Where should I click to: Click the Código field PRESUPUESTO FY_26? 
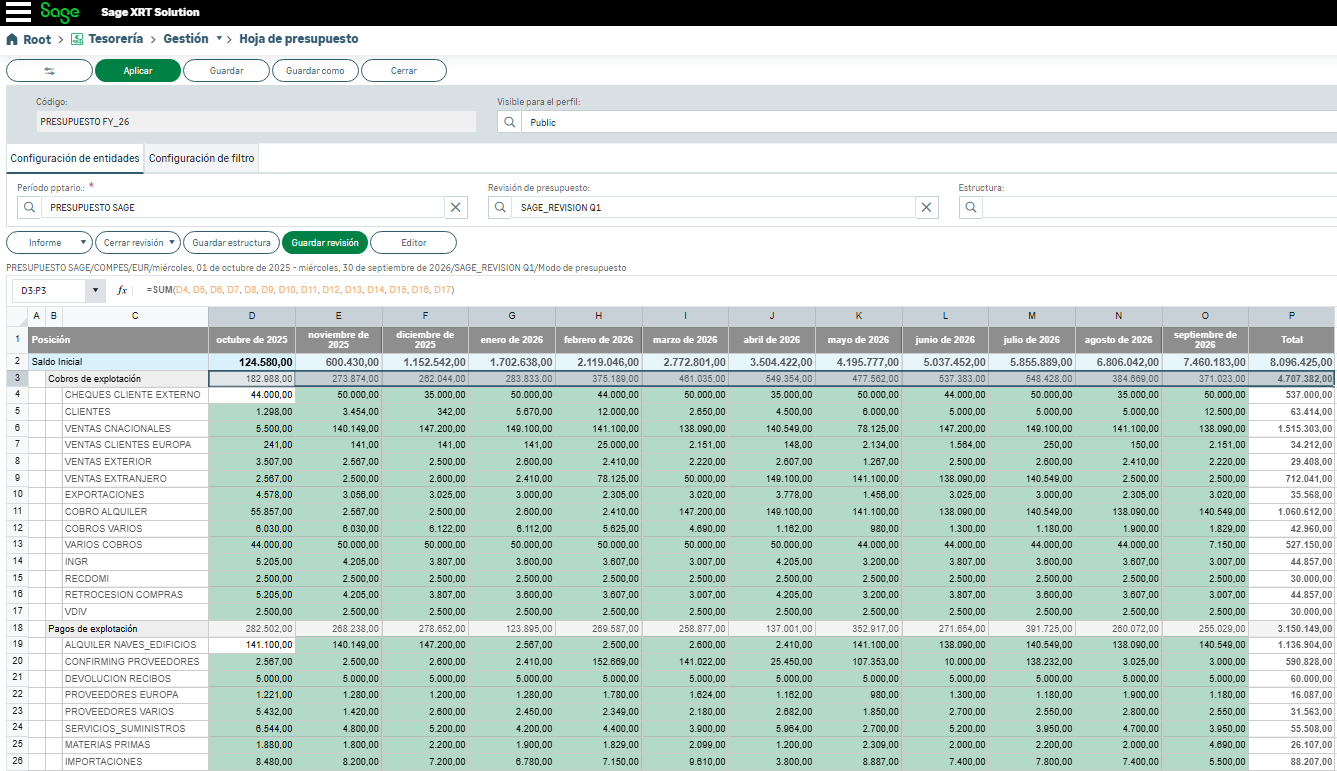pyautogui.click(x=255, y=122)
